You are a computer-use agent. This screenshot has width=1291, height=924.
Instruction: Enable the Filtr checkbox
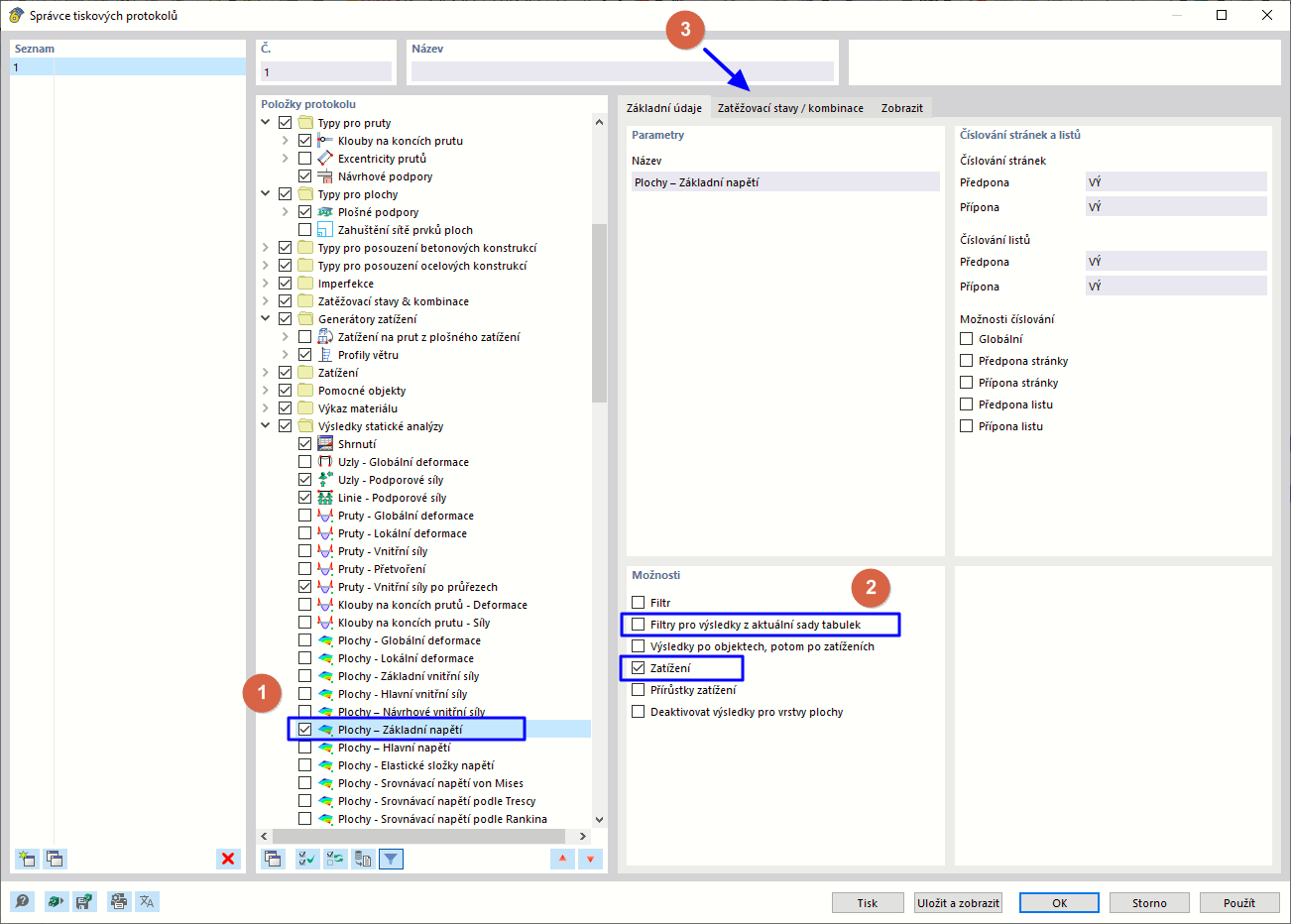pyautogui.click(x=639, y=603)
